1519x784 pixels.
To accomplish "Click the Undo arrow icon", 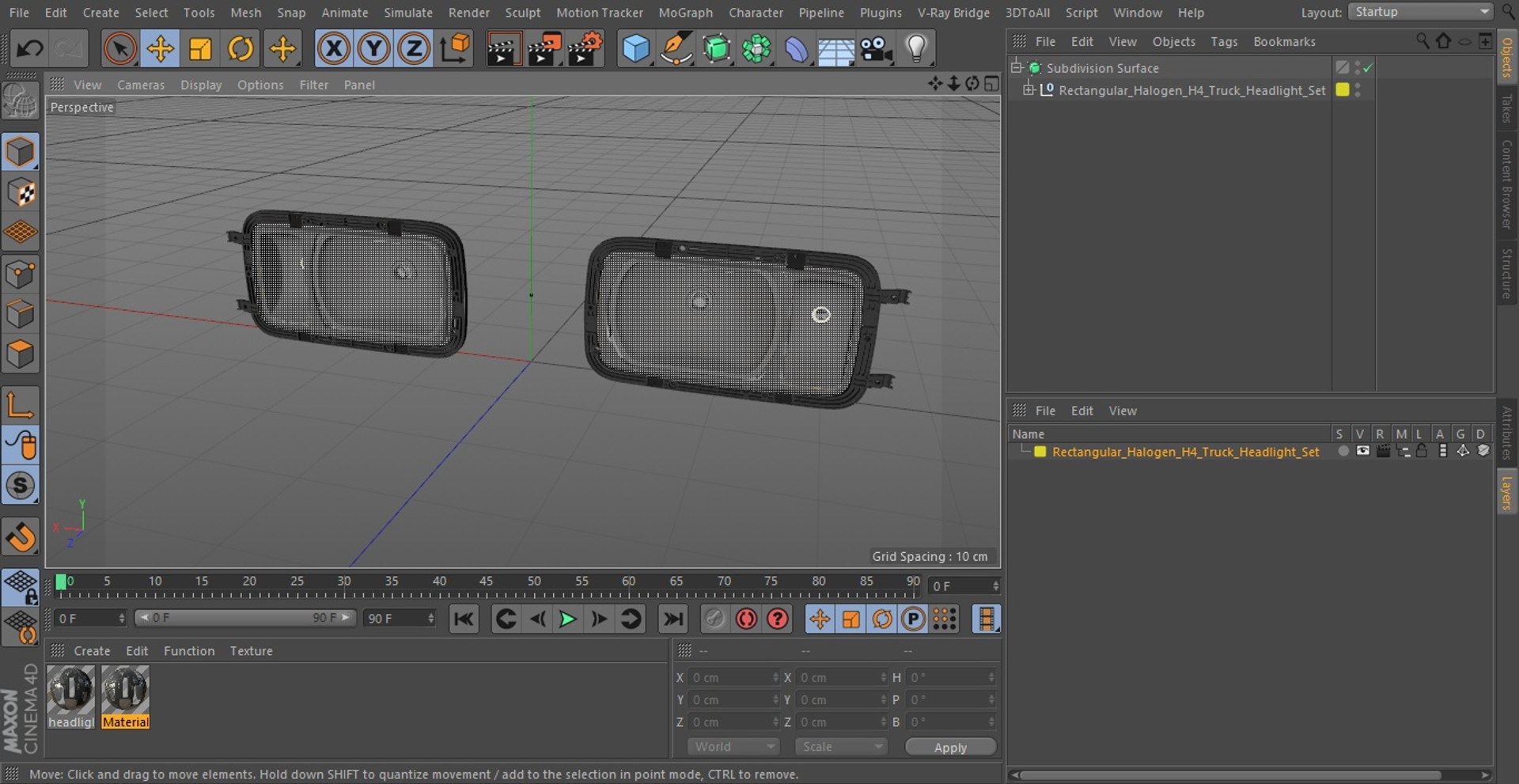I will click(29, 49).
